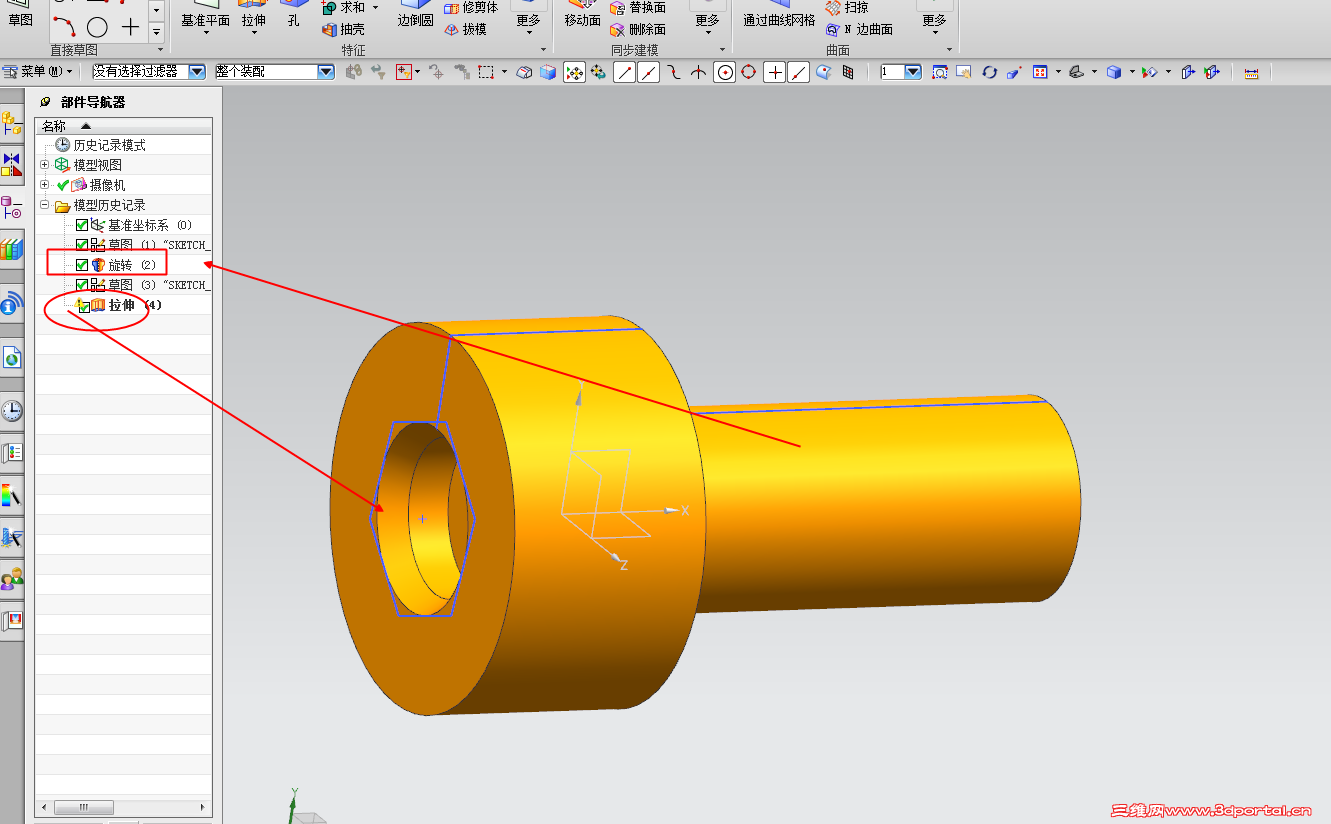Toggle the 基准坐标系 (0) checkbox
This screenshot has height=824, width=1331.
82,225
